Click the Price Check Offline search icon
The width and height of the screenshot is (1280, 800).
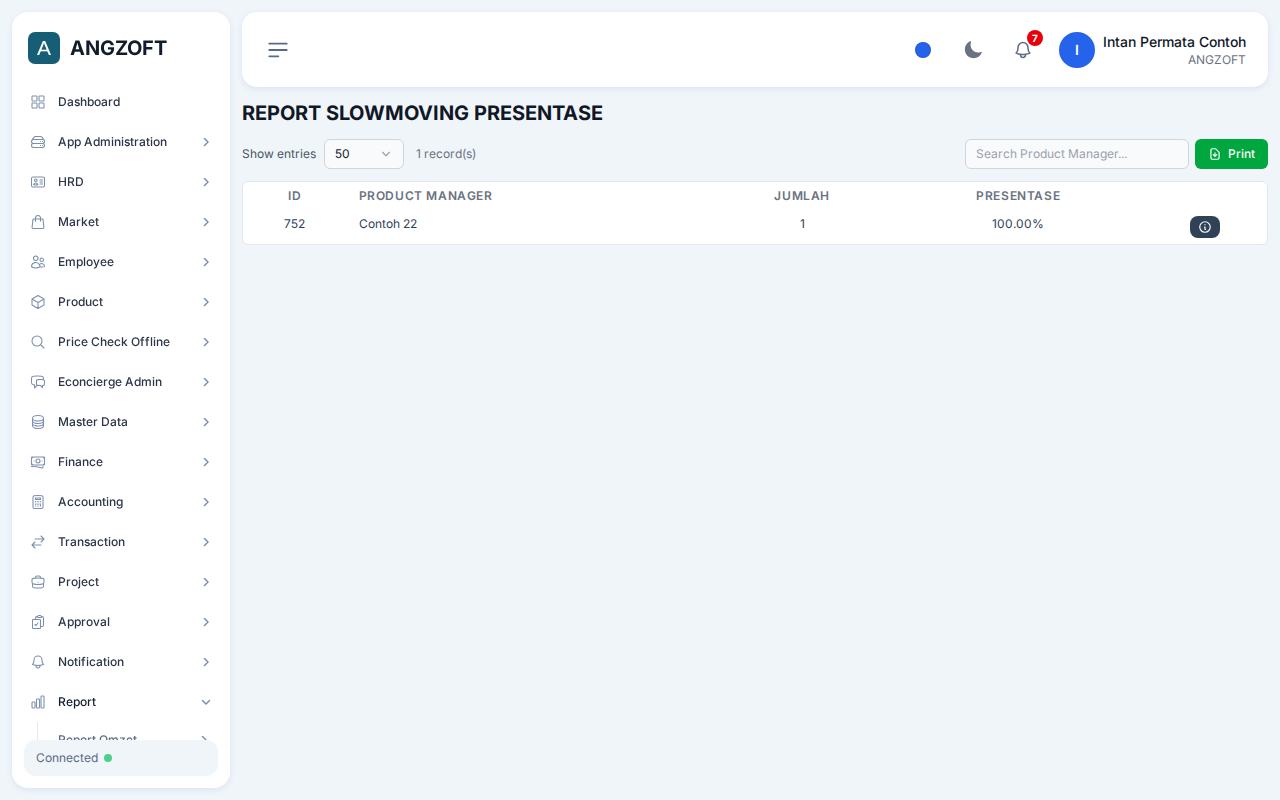(x=38, y=342)
